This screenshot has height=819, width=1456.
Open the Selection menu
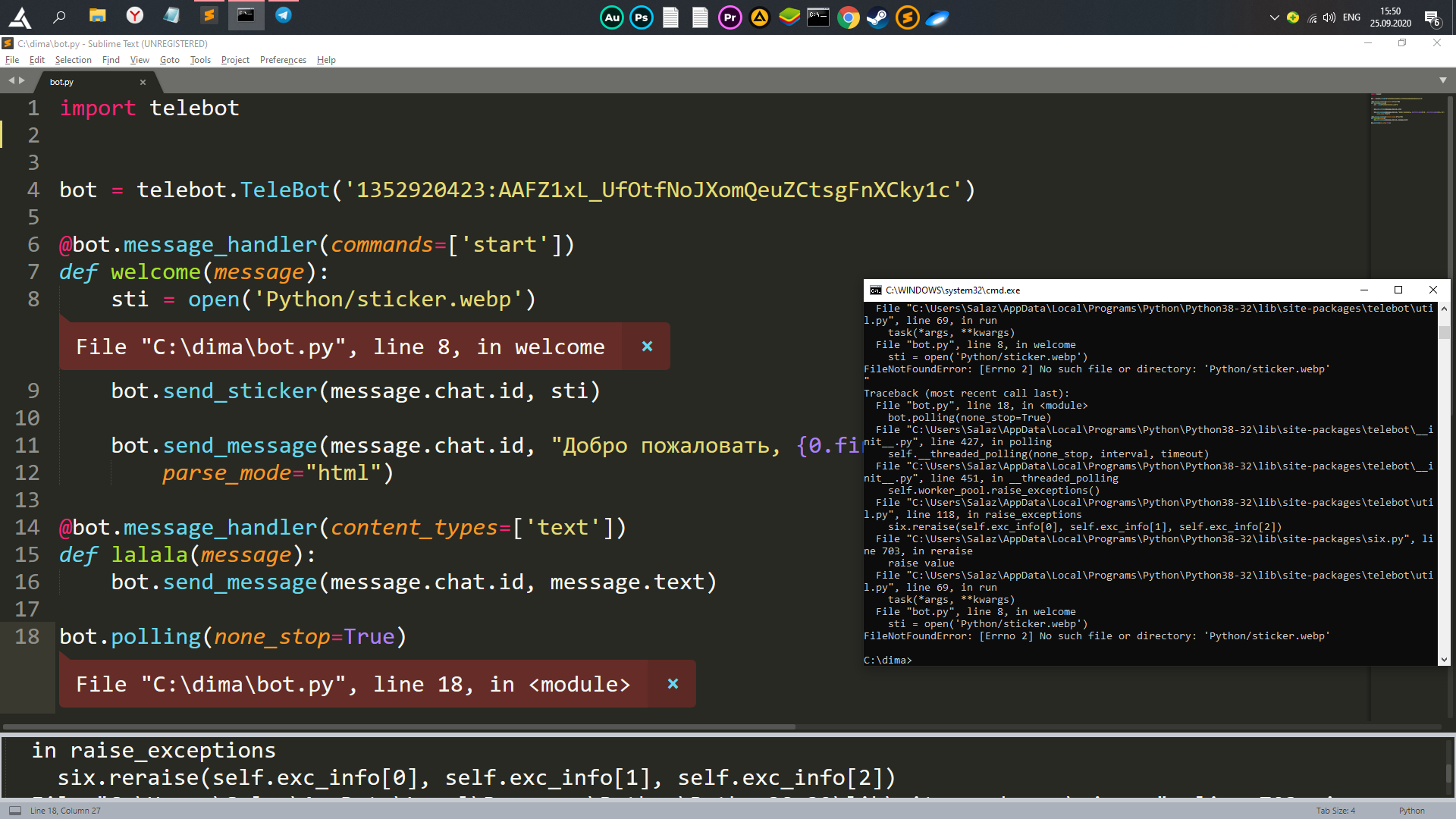[73, 60]
